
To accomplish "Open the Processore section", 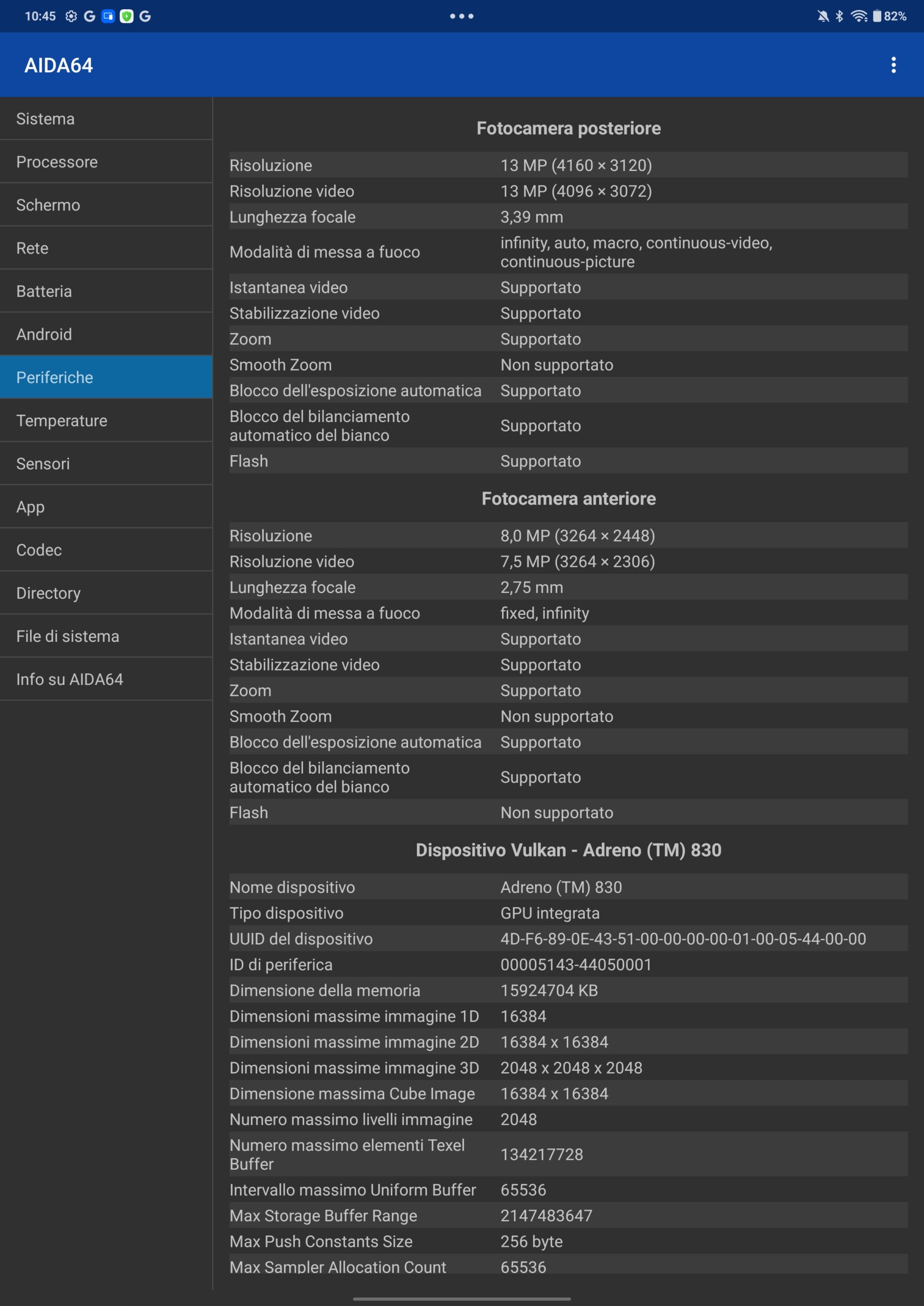I will point(106,162).
